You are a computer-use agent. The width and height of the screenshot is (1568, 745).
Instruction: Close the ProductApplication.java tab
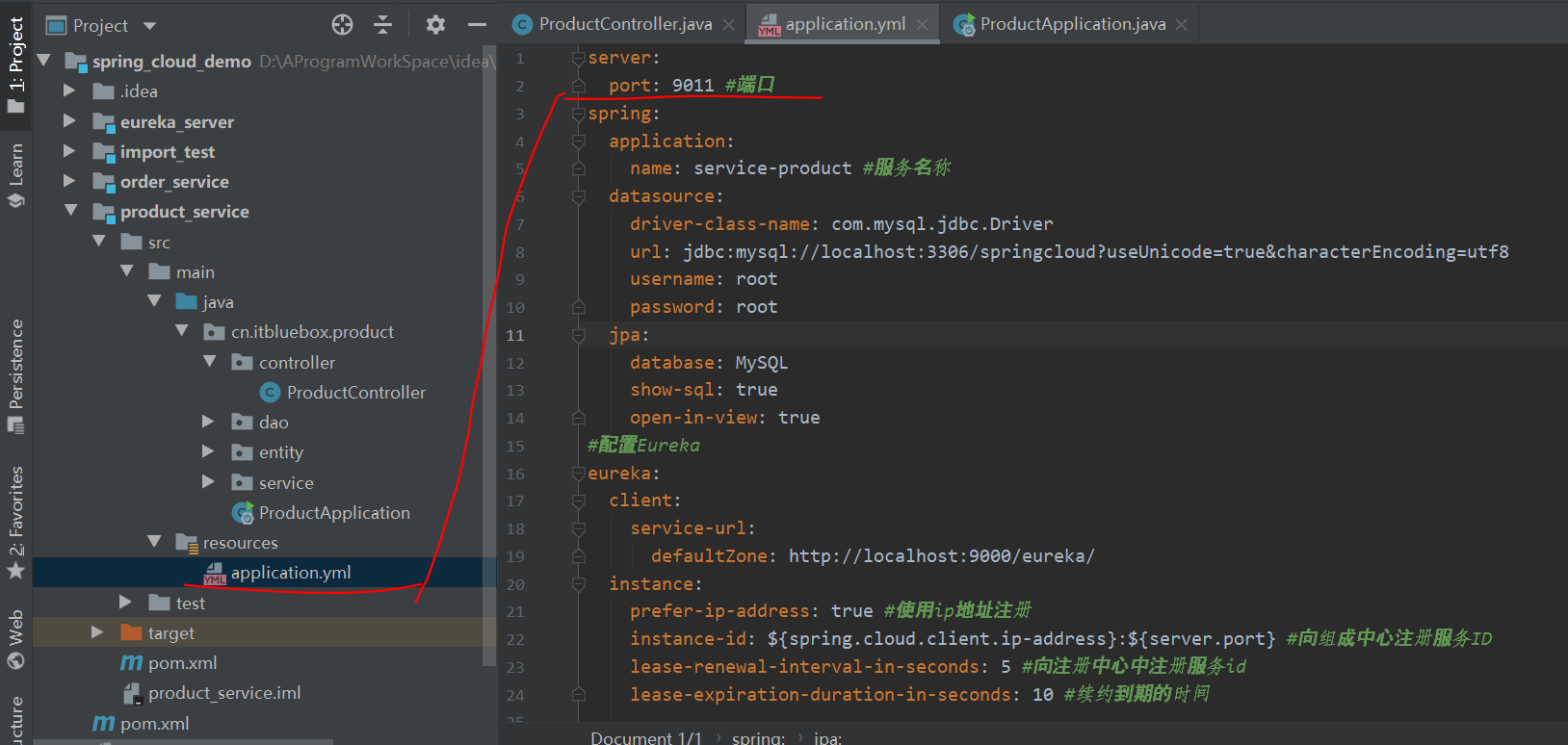tap(1182, 25)
